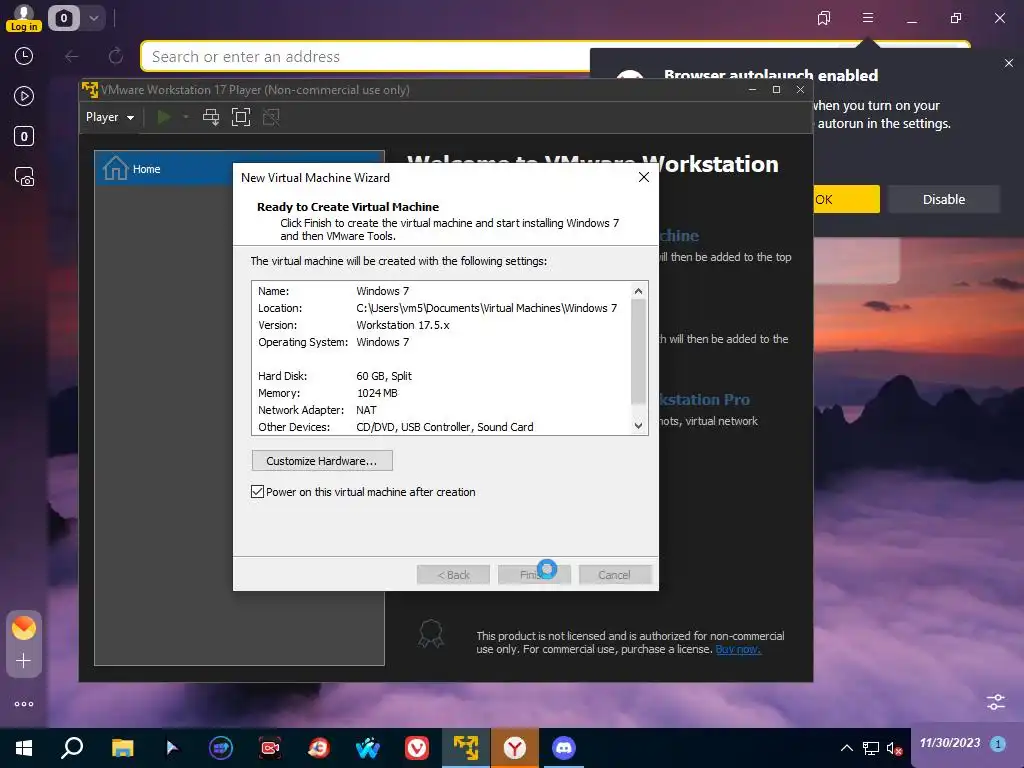Viewport: 1024px width, 768px height.
Task: Click the sidebar zero counter icon
Action: [24, 136]
